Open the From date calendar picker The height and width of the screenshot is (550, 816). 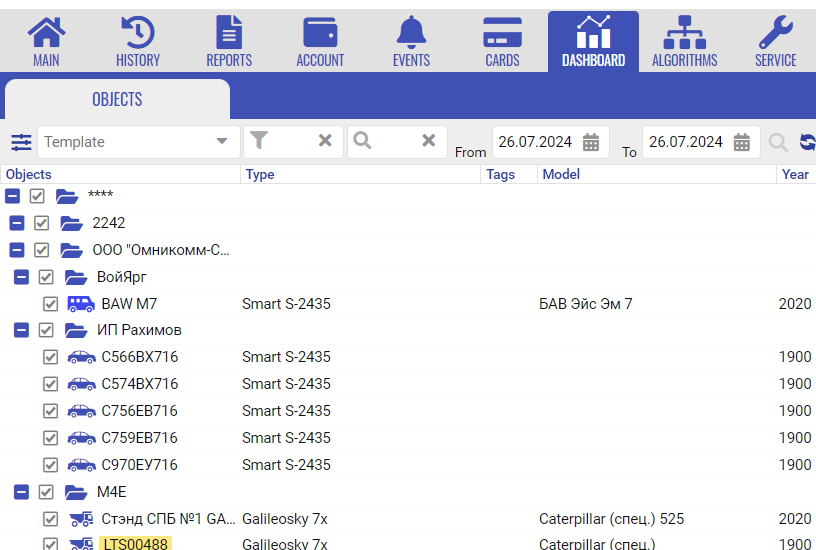[591, 142]
